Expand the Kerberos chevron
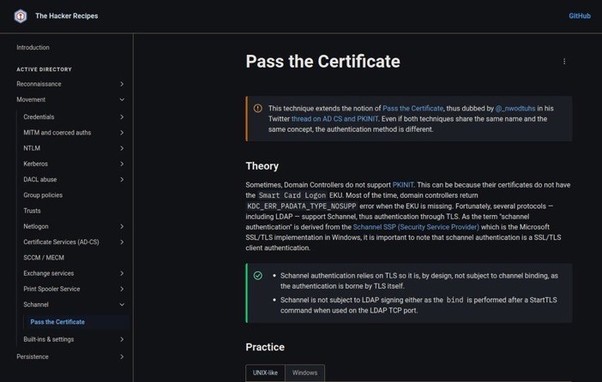The width and height of the screenshot is (602, 382). click(122, 164)
